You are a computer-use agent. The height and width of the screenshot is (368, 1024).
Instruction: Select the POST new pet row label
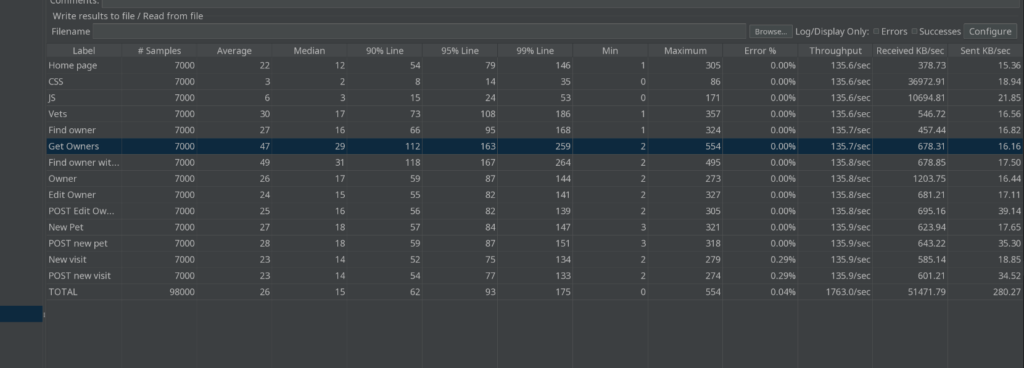coord(78,243)
